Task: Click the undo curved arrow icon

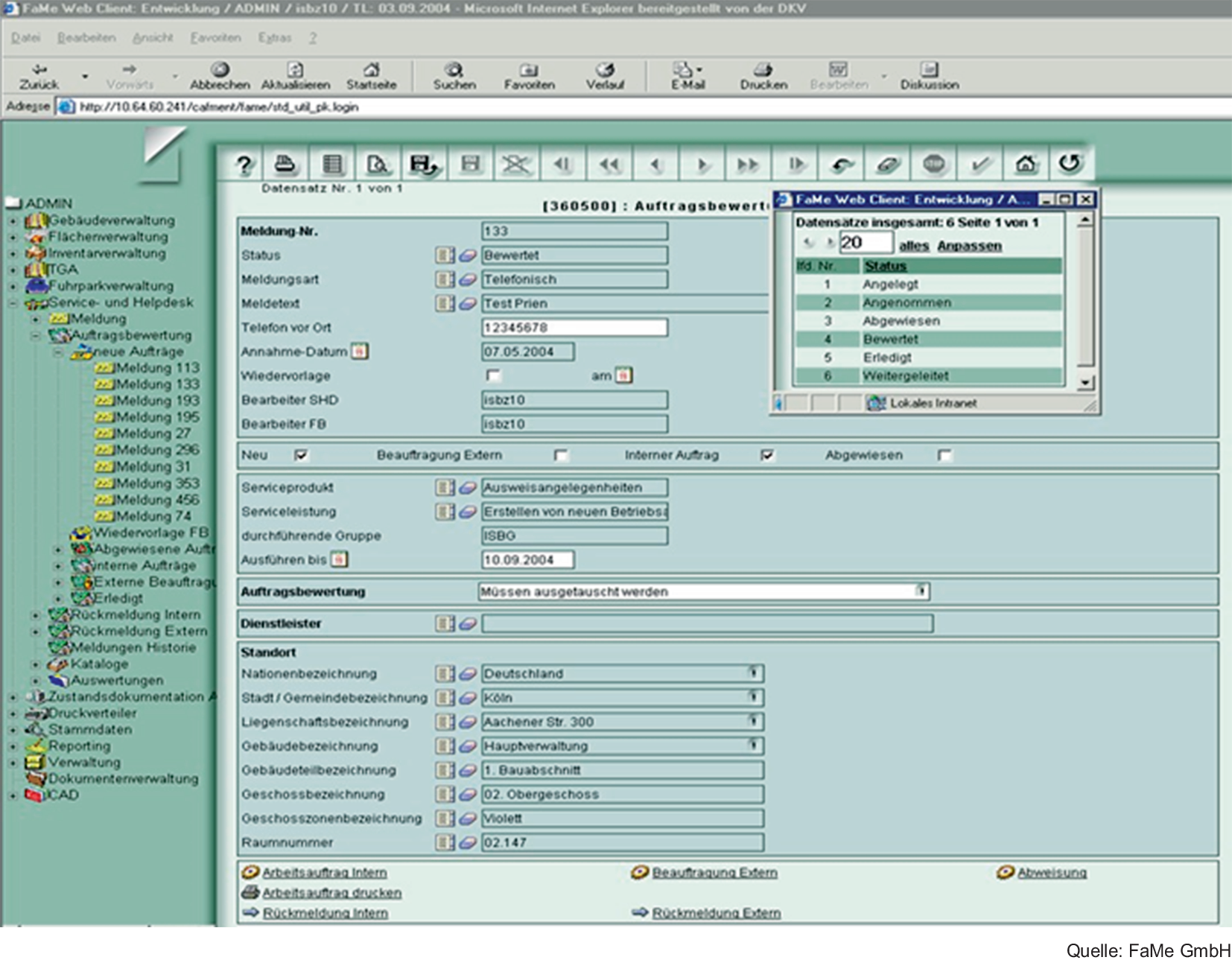Action: click(842, 164)
